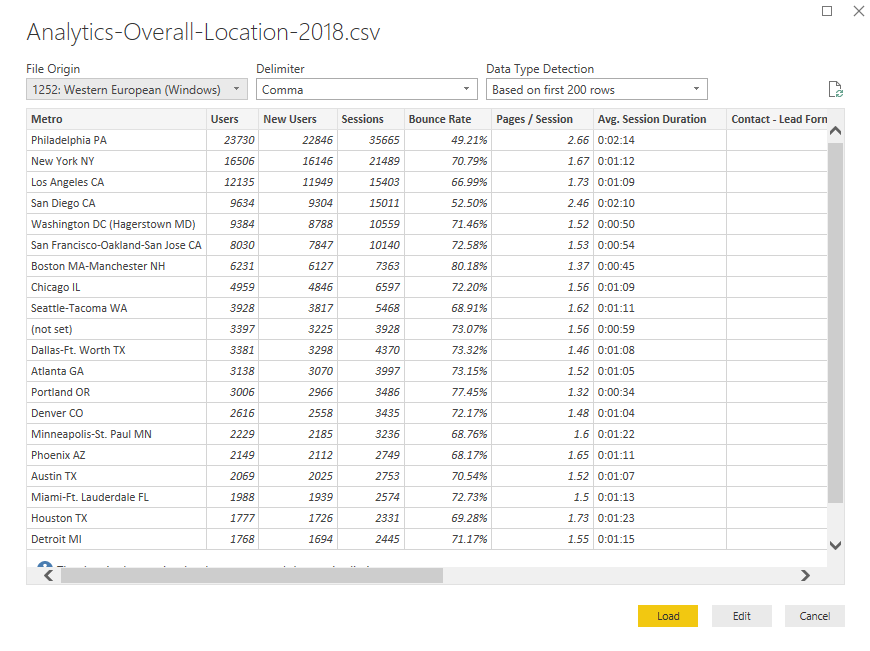Click the horizontal scroll left arrow

[47, 575]
